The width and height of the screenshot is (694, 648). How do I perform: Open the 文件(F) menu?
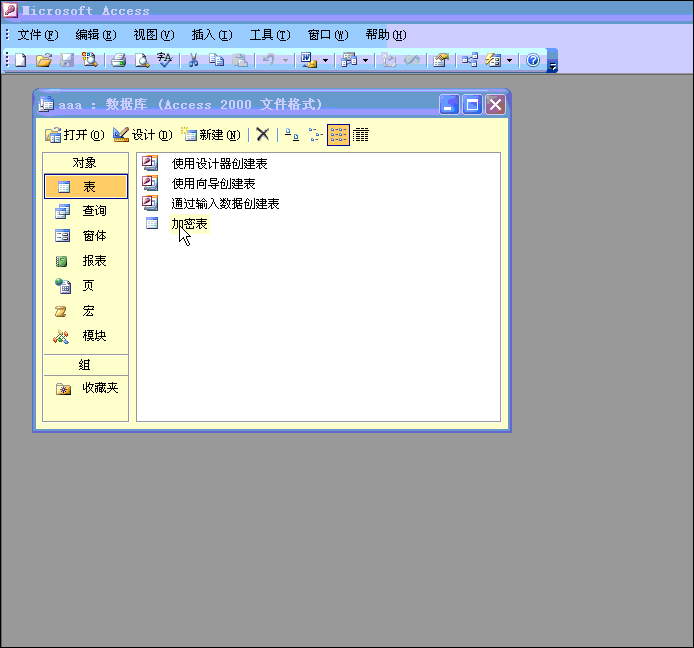click(38, 35)
